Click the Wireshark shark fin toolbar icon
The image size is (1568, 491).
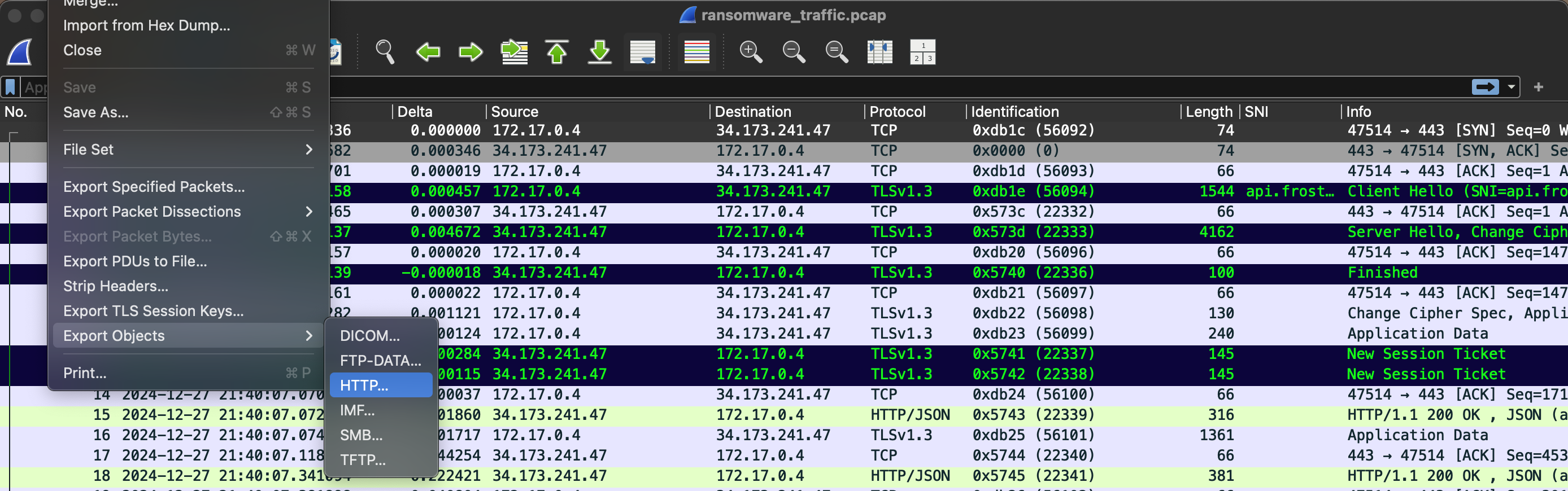click(x=19, y=52)
